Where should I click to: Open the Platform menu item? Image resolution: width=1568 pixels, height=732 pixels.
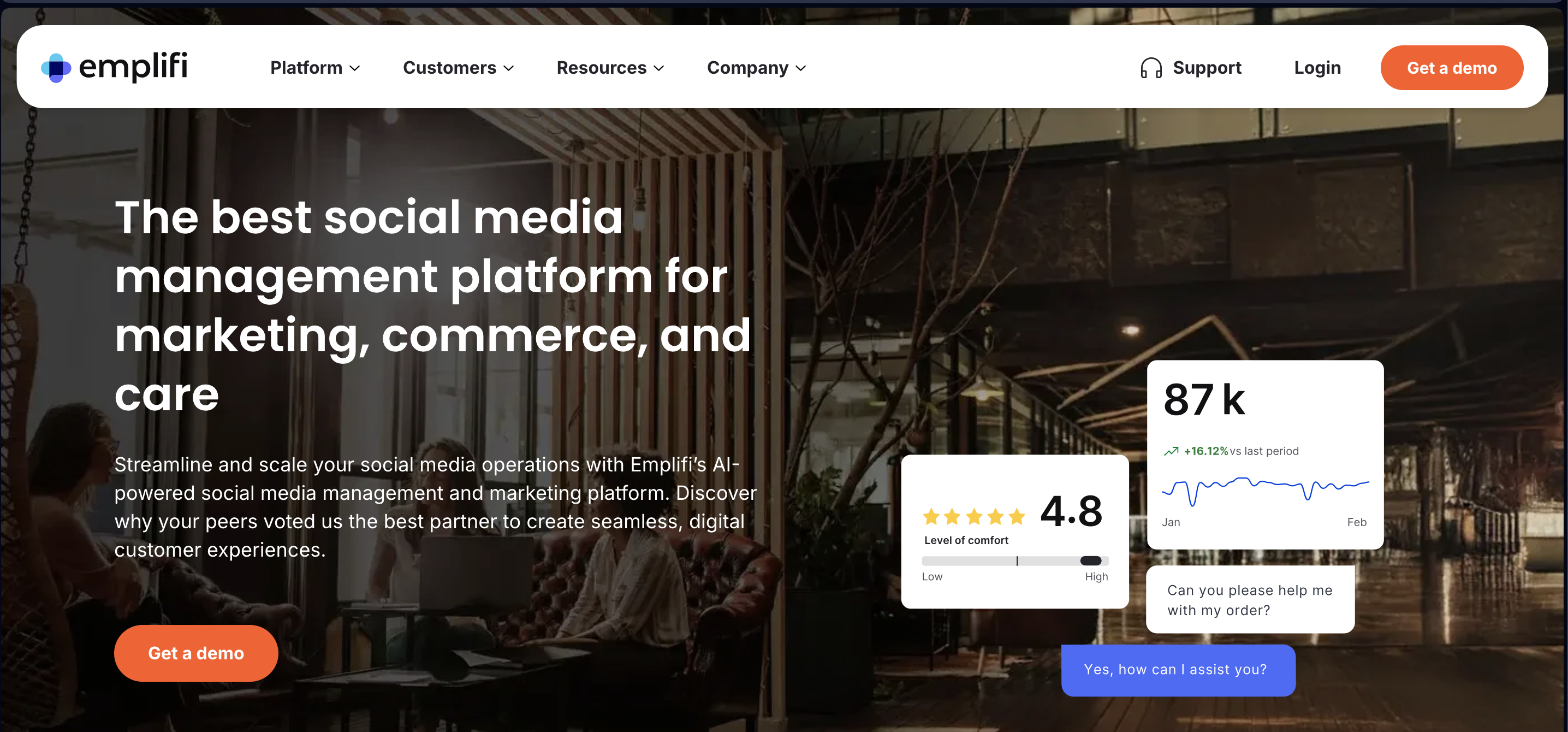[316, 68]
